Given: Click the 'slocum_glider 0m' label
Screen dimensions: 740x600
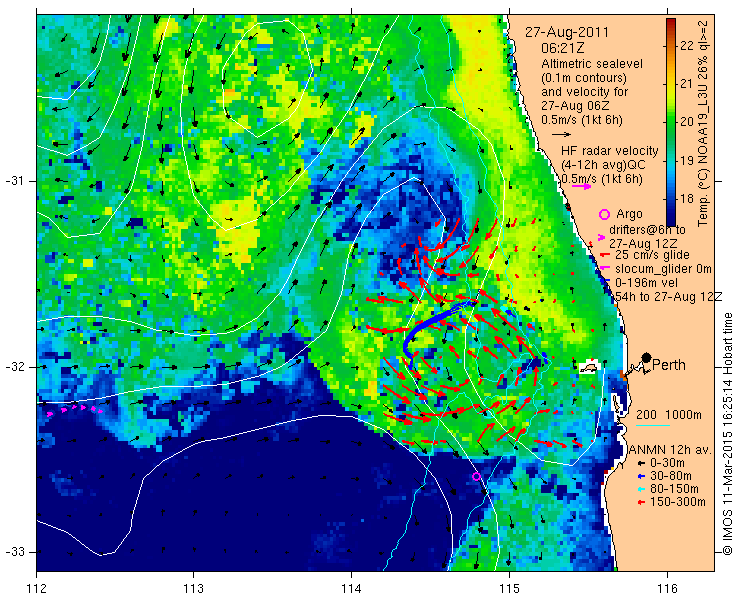Looking at the screenshot, I should click(664, 270).
